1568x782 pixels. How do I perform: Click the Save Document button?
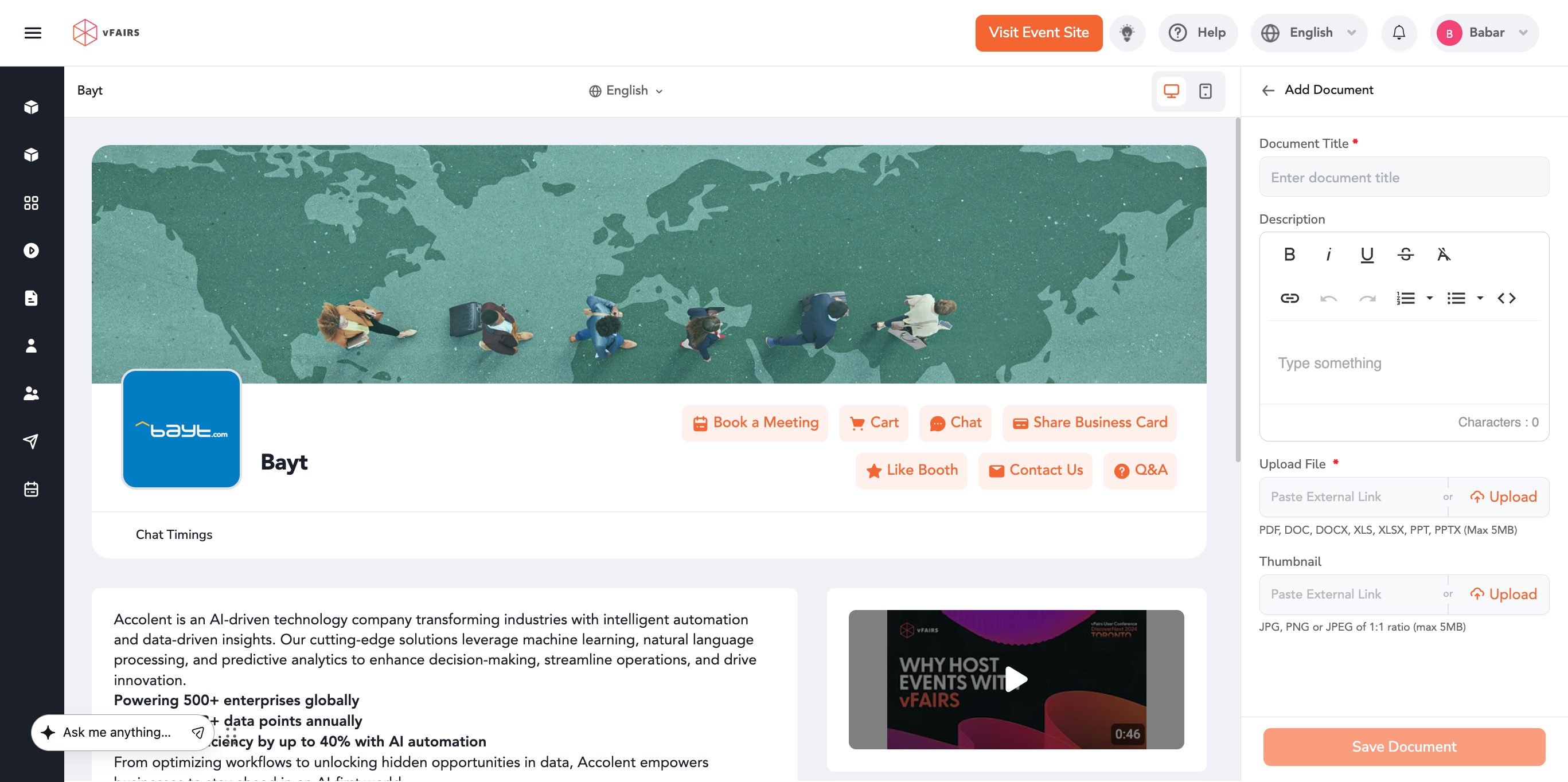[1403, 746]
